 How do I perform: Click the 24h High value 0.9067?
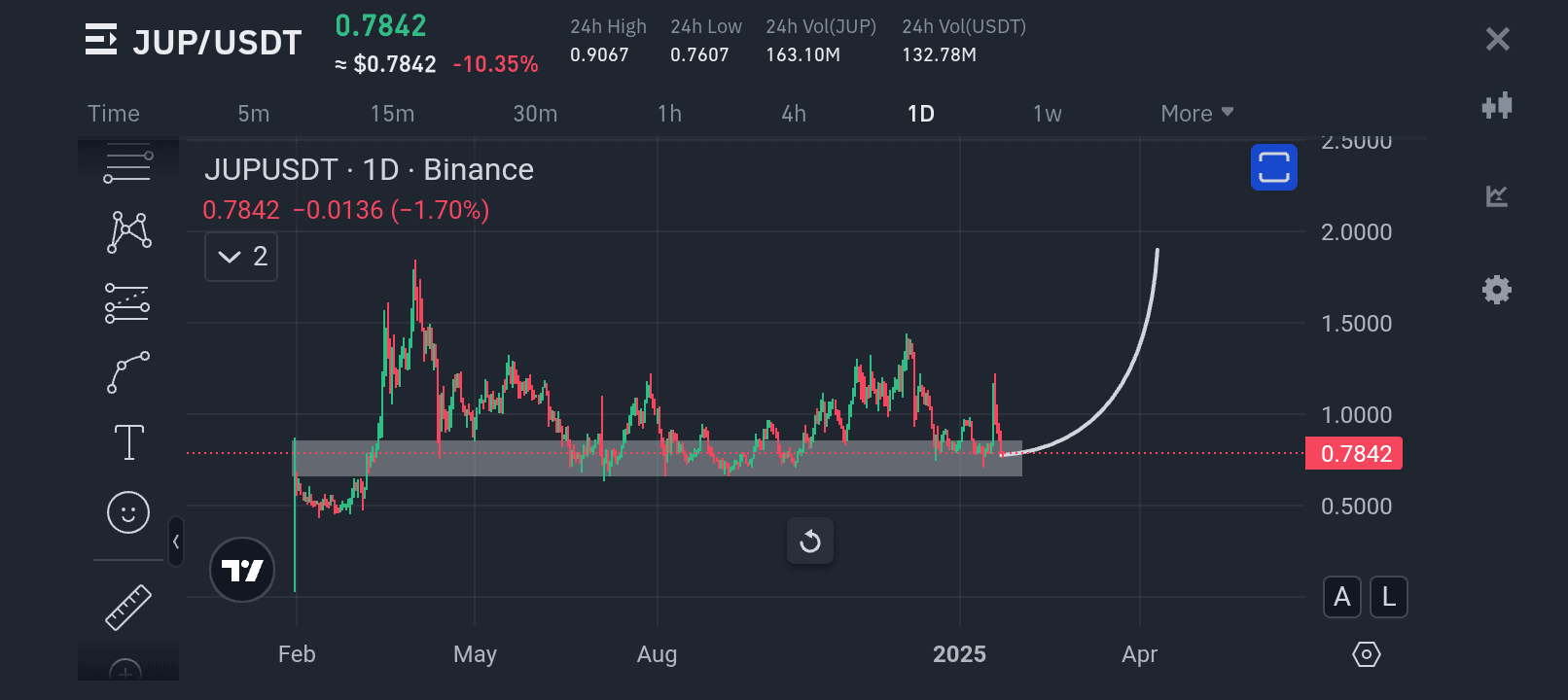(x=599, y=55)
